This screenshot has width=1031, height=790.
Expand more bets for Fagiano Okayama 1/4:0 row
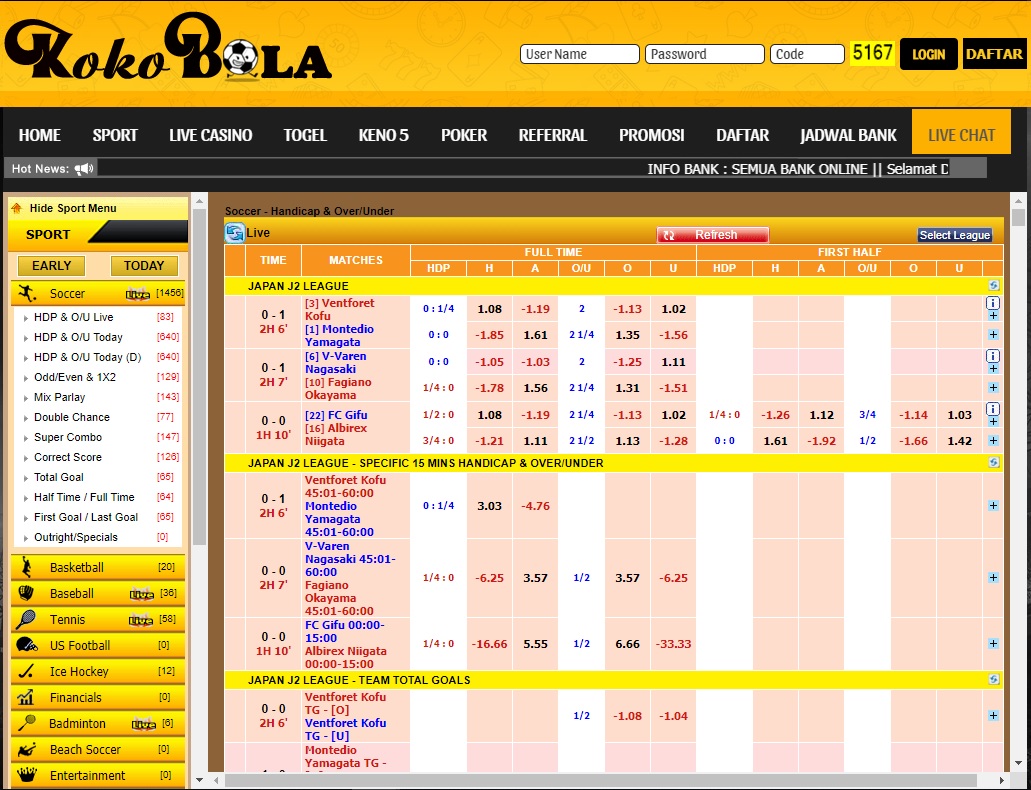coord(993,387)
